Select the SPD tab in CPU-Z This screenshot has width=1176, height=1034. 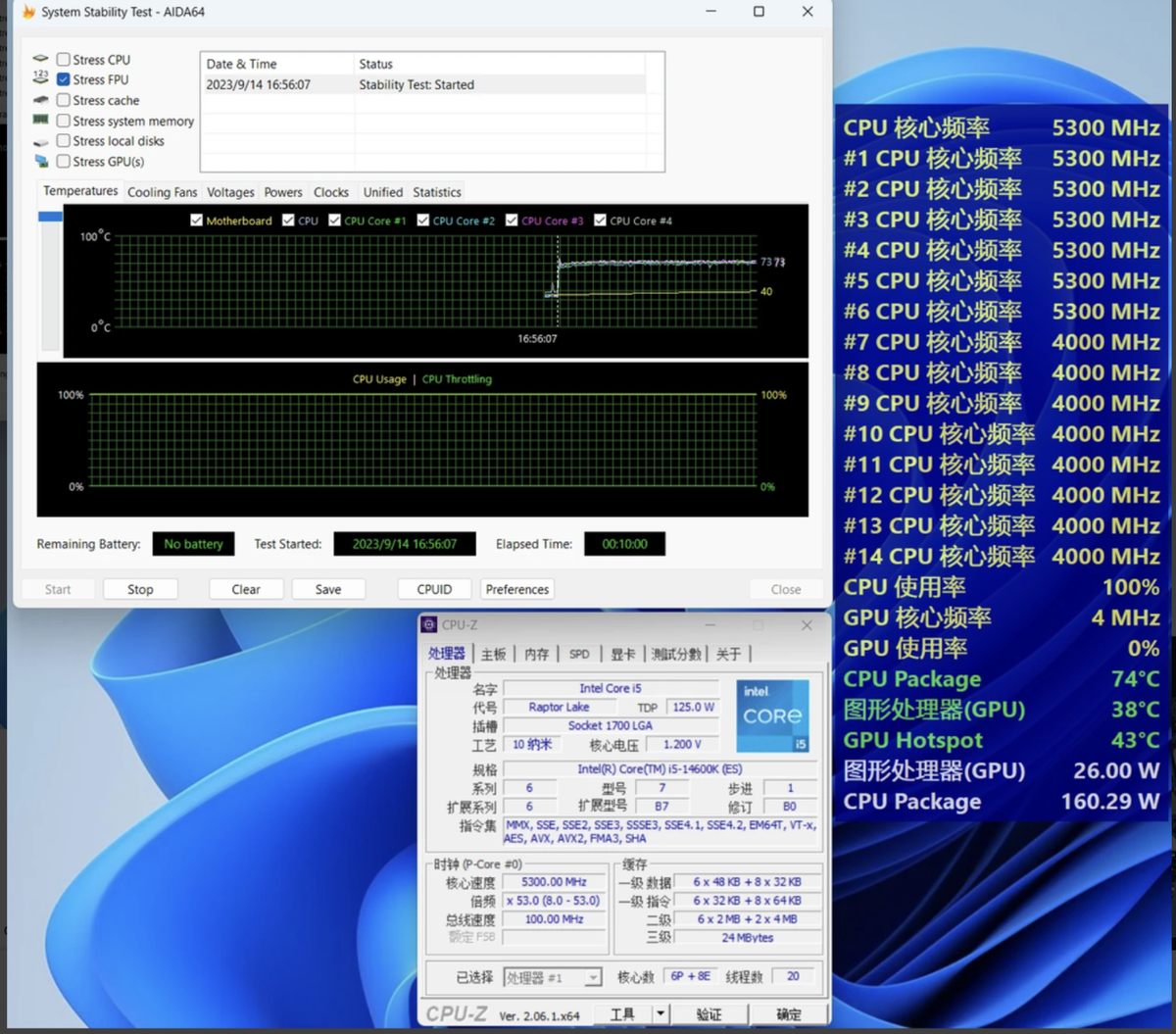[580, 654]
